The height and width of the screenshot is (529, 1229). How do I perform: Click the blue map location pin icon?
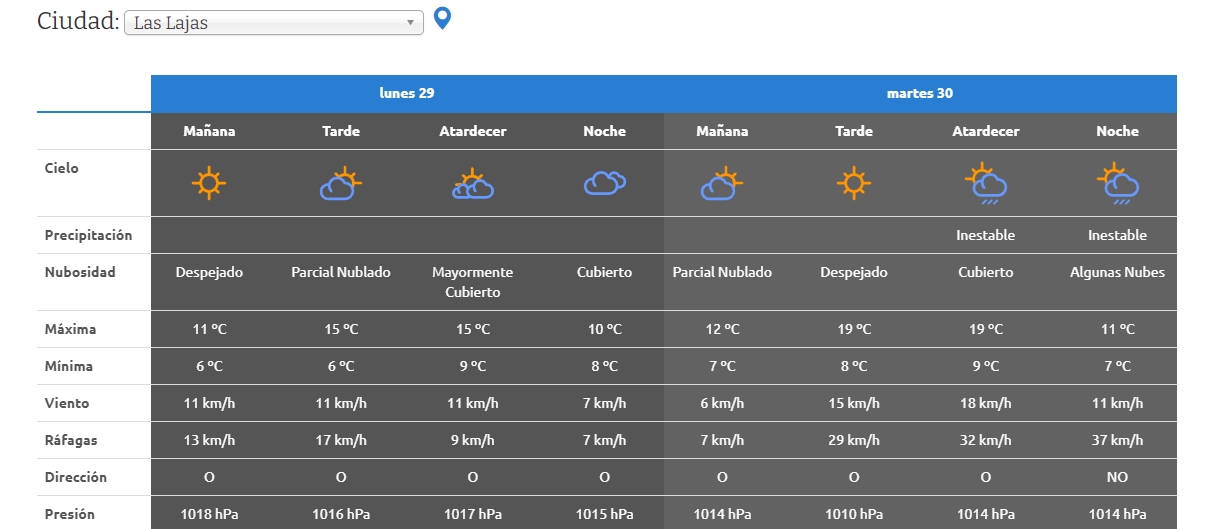pos(442,19)
